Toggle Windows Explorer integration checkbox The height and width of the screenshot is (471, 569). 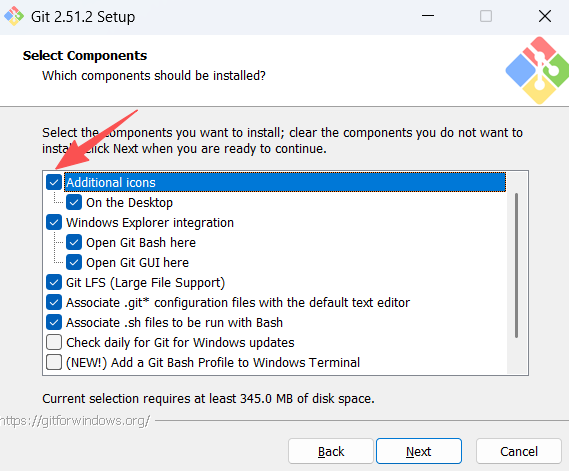tap(54, 222)
